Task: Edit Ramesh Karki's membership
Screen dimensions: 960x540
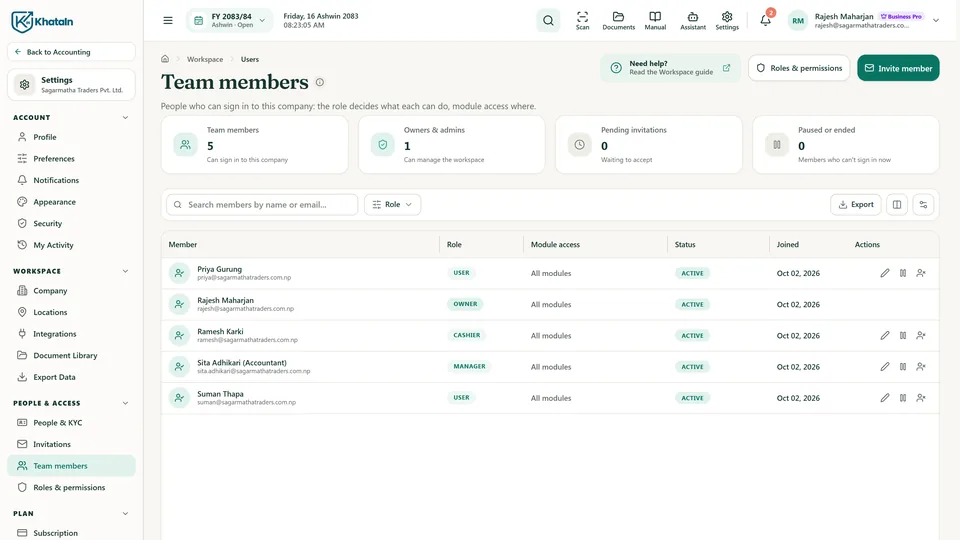Action: coord(885,336)
